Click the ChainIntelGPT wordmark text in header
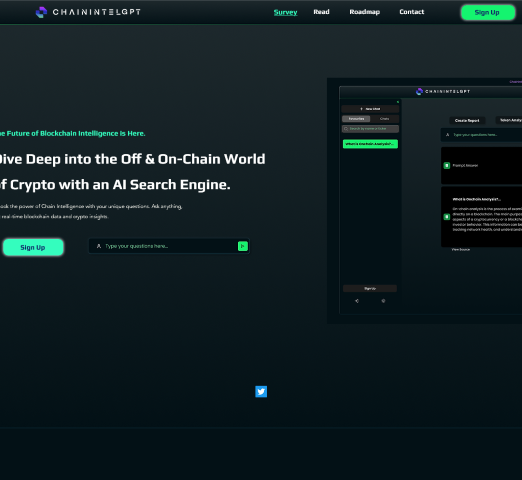 pos(97,12)
